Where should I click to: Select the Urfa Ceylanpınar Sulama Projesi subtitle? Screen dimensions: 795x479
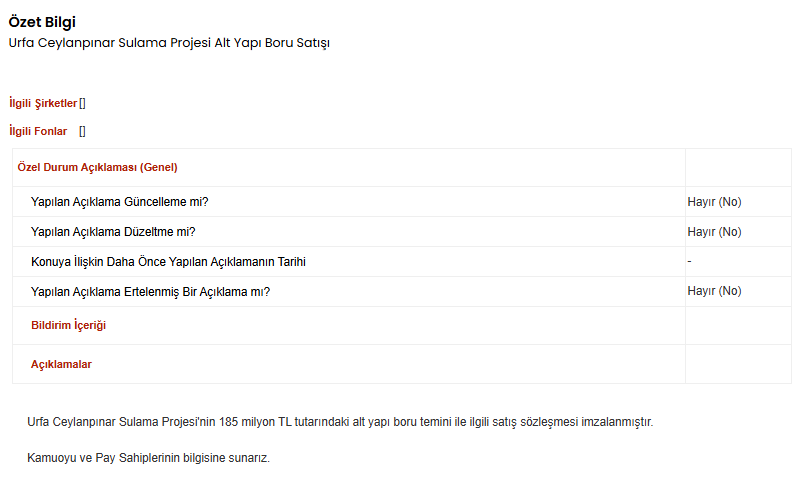click(169, 43)
